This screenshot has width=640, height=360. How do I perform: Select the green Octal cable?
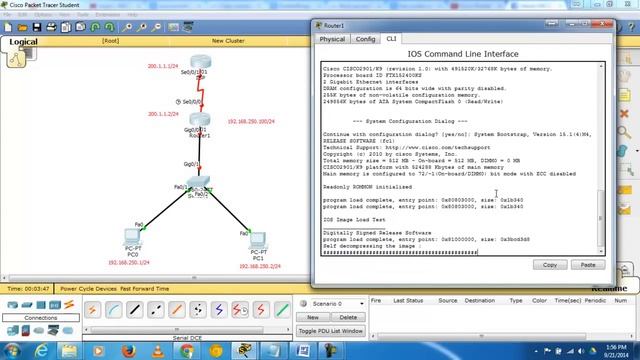click(282, 310)
